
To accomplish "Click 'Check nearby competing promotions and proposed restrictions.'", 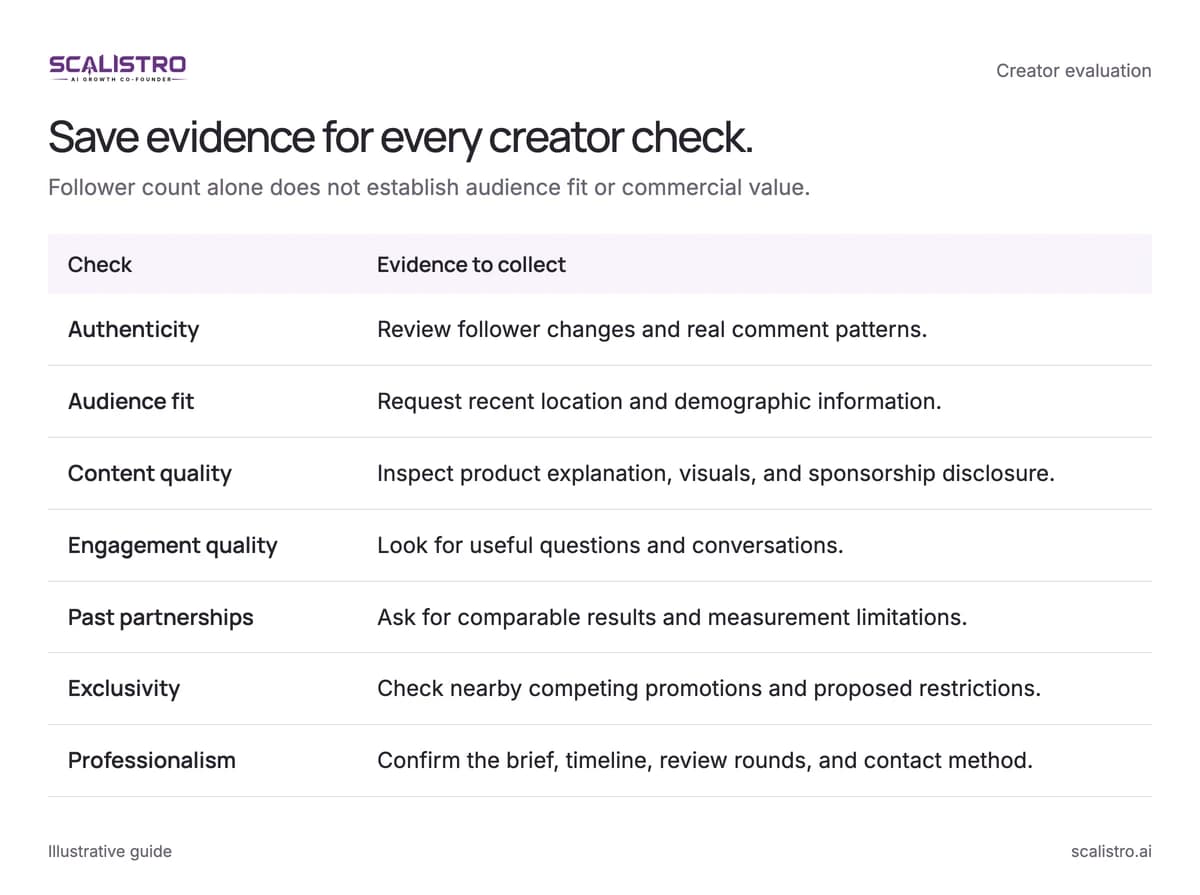I will 709,688.
